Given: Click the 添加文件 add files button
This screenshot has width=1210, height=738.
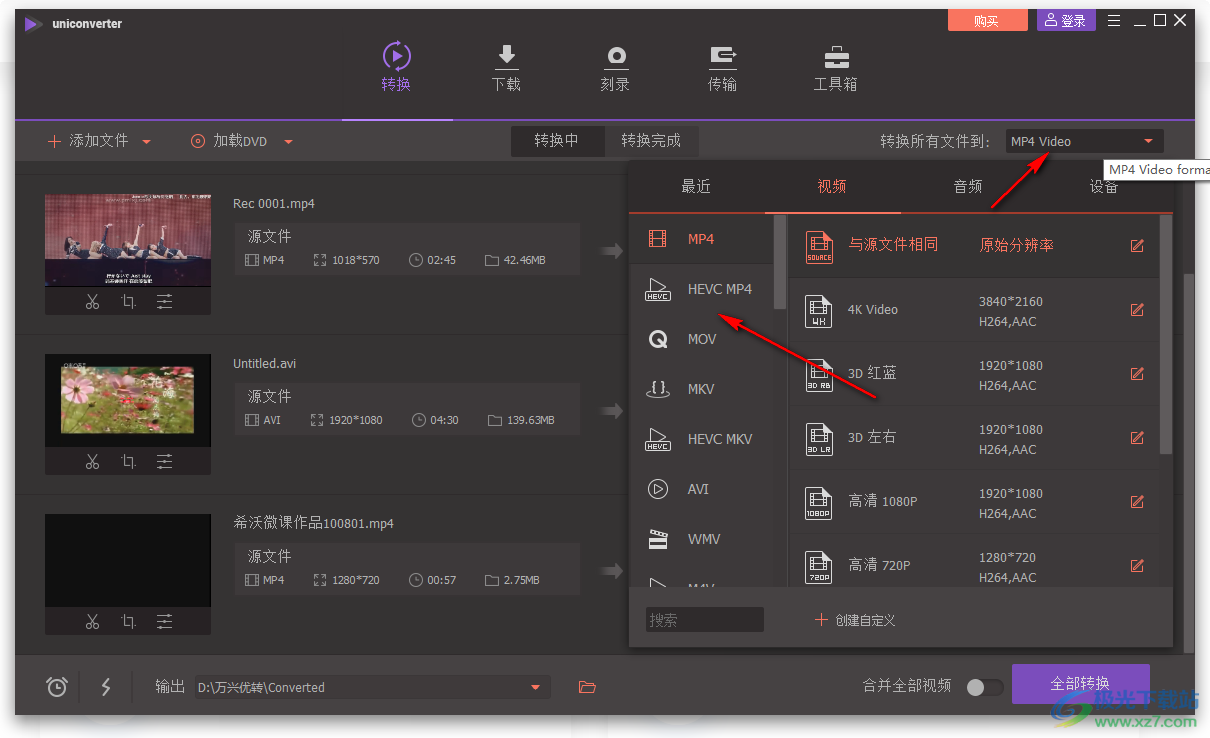Looking at the screenshot, I should pos(88,141).
